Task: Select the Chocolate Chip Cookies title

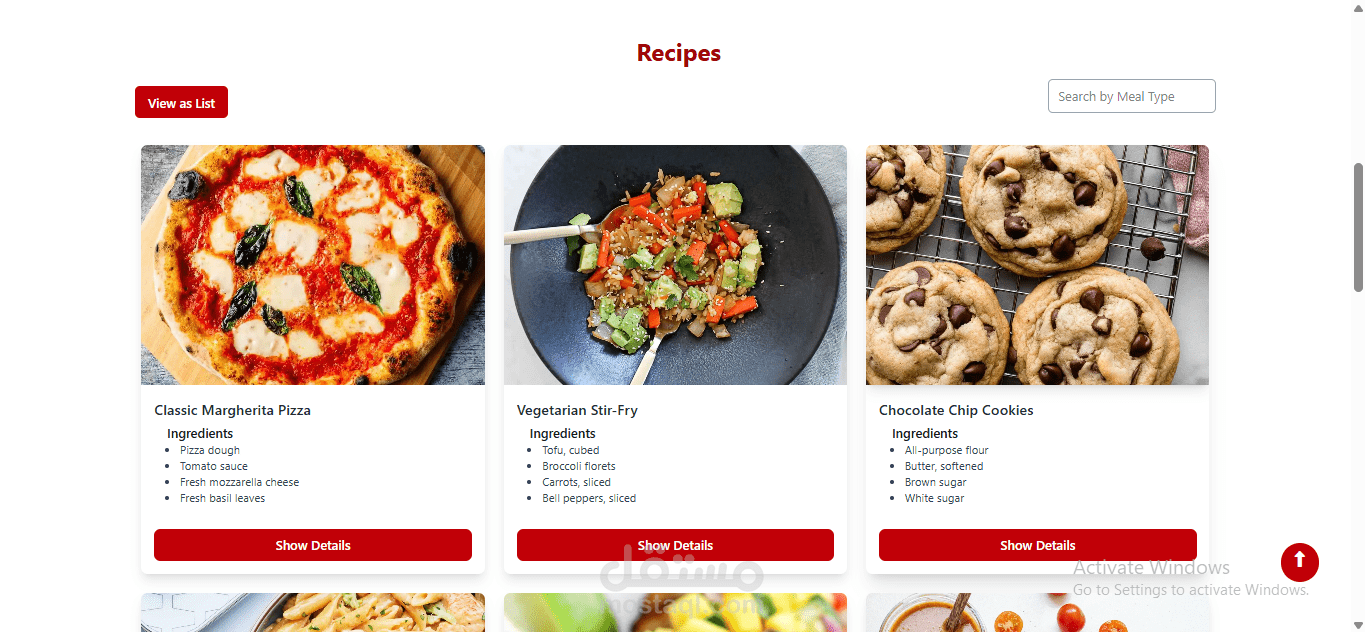Action: [956, 410]
